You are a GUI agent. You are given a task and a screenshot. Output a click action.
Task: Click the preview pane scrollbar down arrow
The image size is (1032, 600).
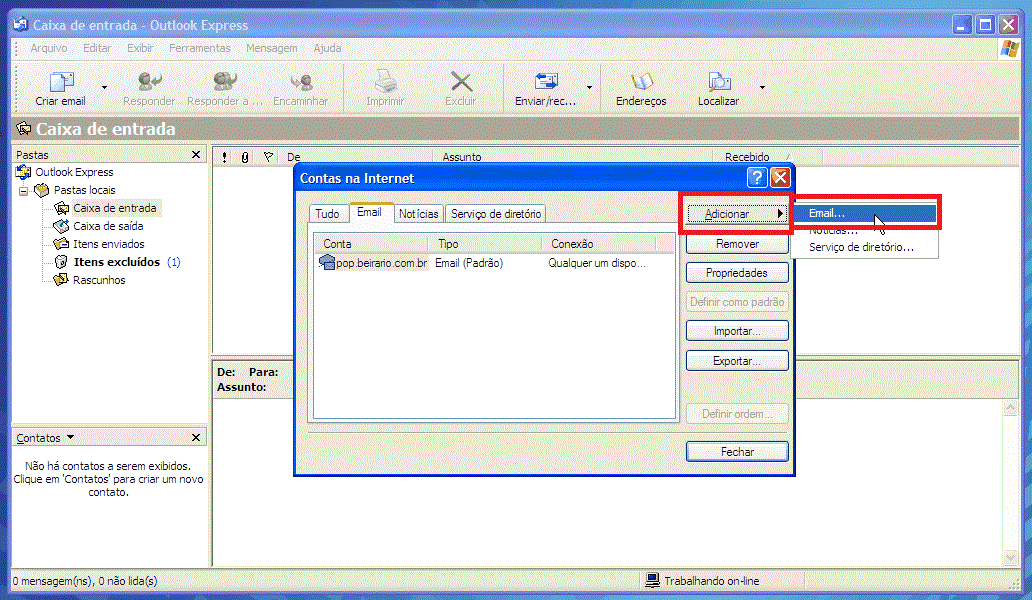point(1010,557)
